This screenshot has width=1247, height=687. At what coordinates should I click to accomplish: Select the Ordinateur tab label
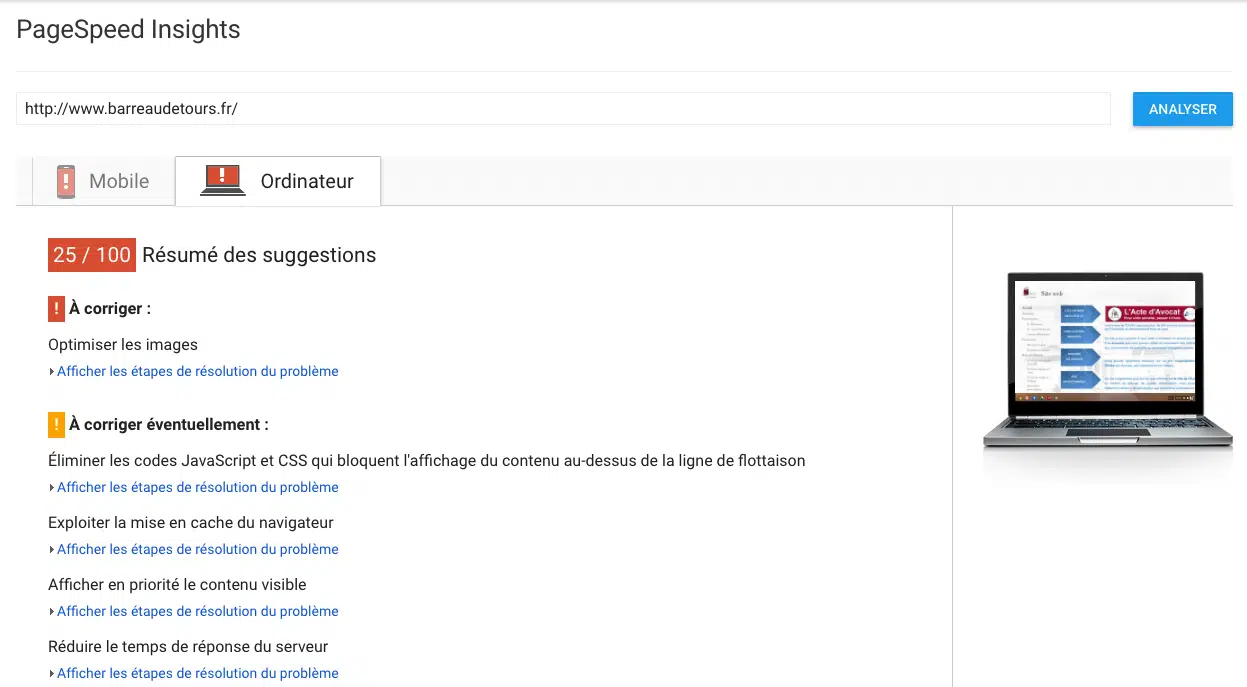click(307, 181)
